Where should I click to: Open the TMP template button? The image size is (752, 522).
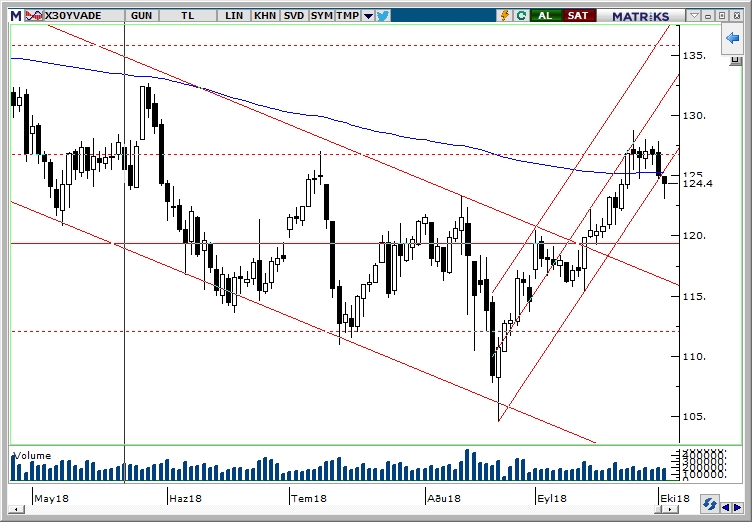click(348, 16)
